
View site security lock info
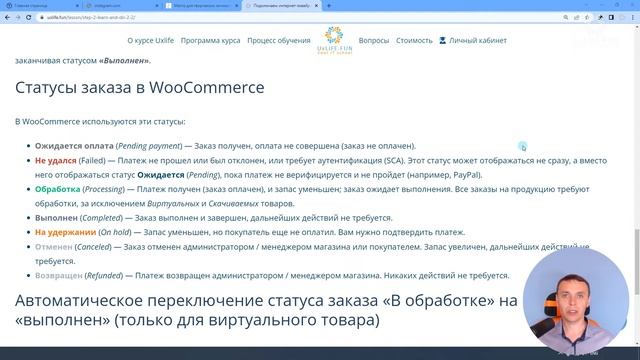pos(42,18)
